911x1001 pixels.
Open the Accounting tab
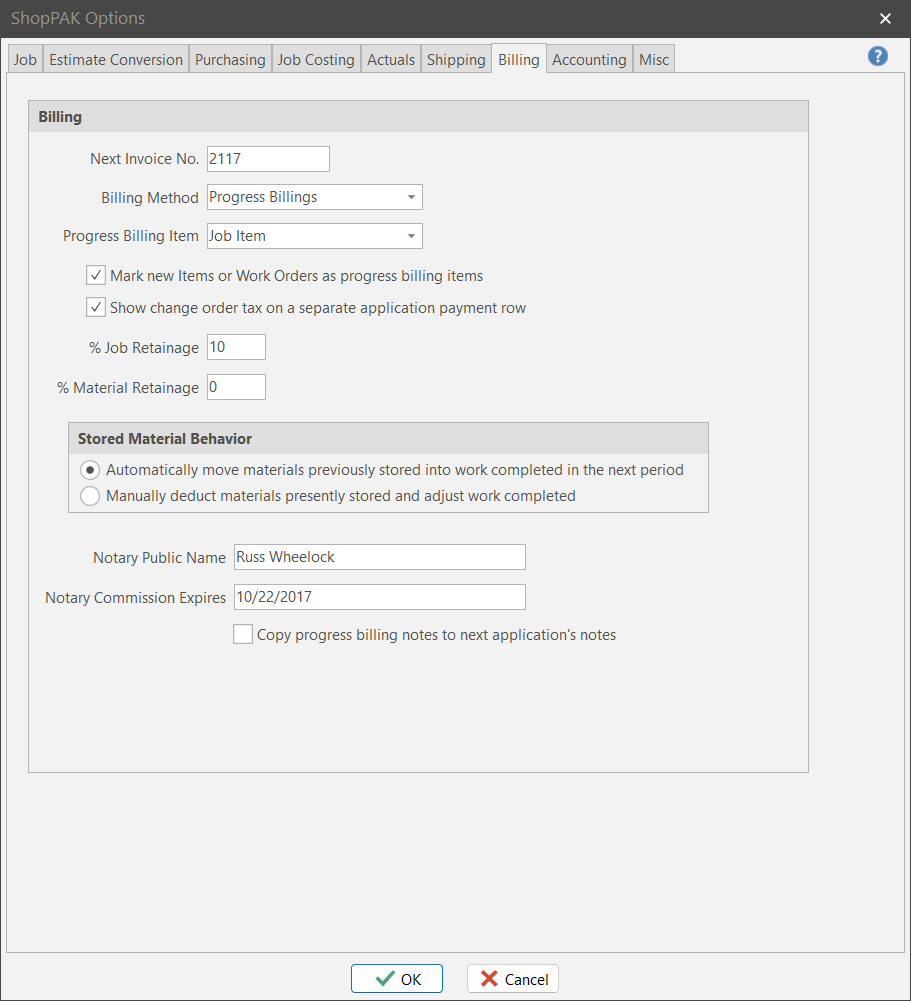tap(589, 60)
